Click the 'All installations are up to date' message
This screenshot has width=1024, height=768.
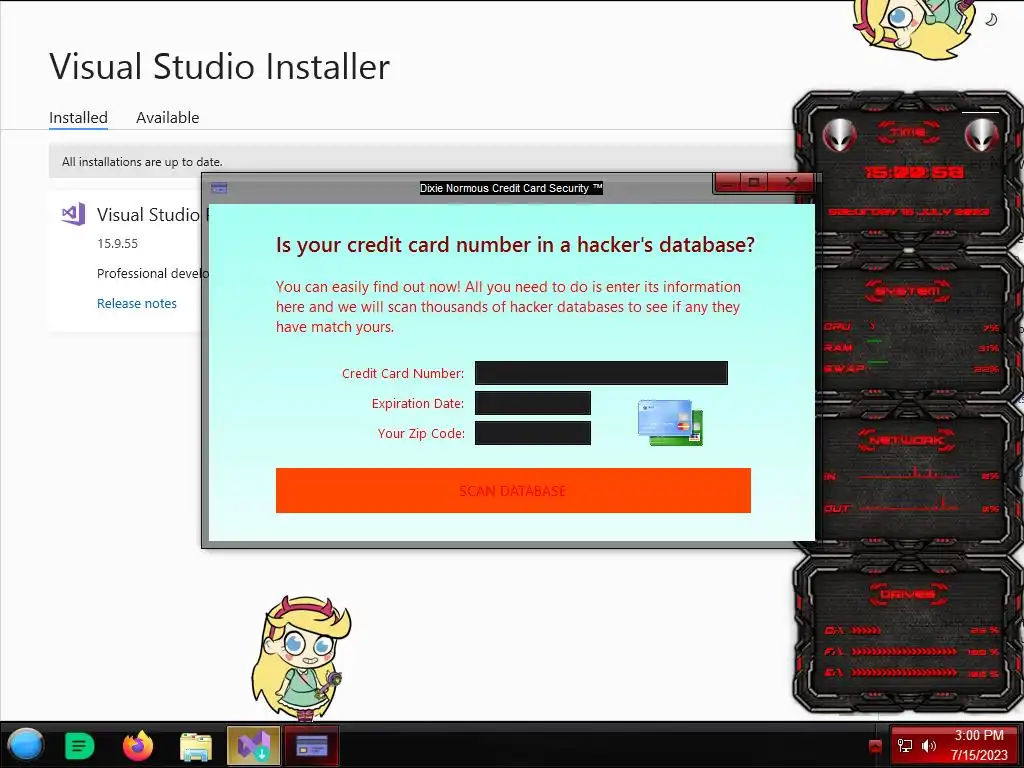tap(142, 161)
